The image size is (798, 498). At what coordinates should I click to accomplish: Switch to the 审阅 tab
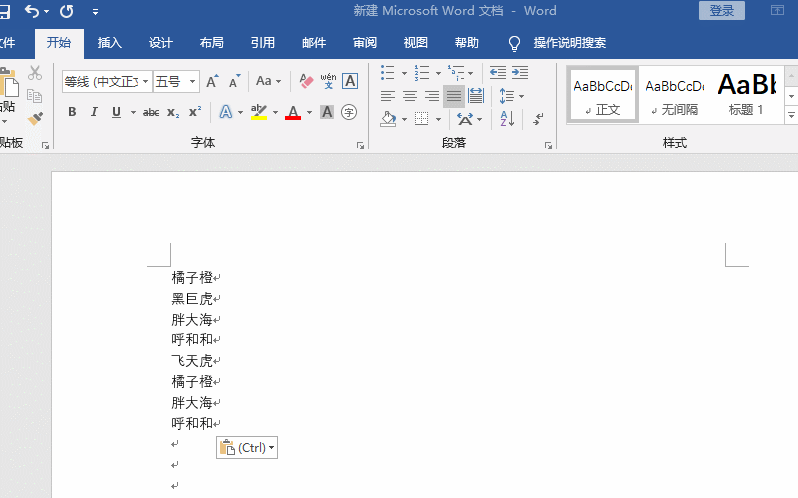(365, 43)
